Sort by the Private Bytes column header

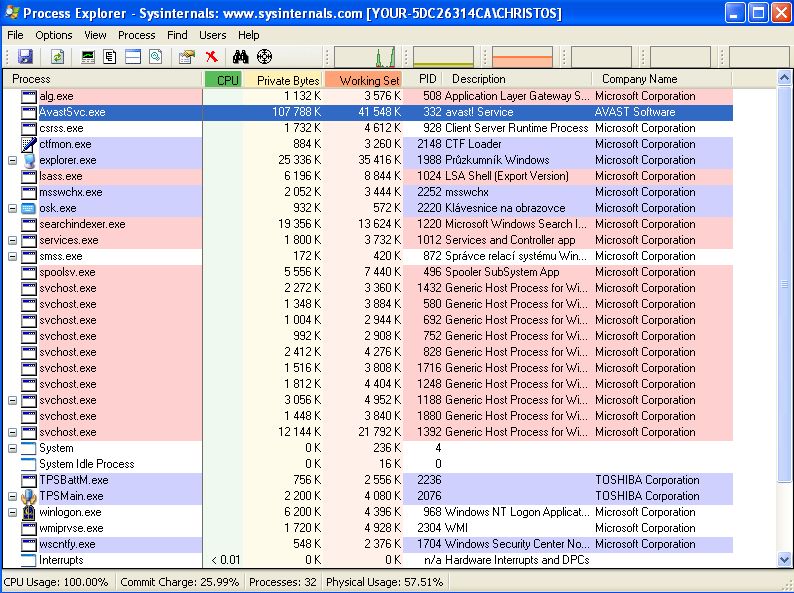(x=287, y=79)
